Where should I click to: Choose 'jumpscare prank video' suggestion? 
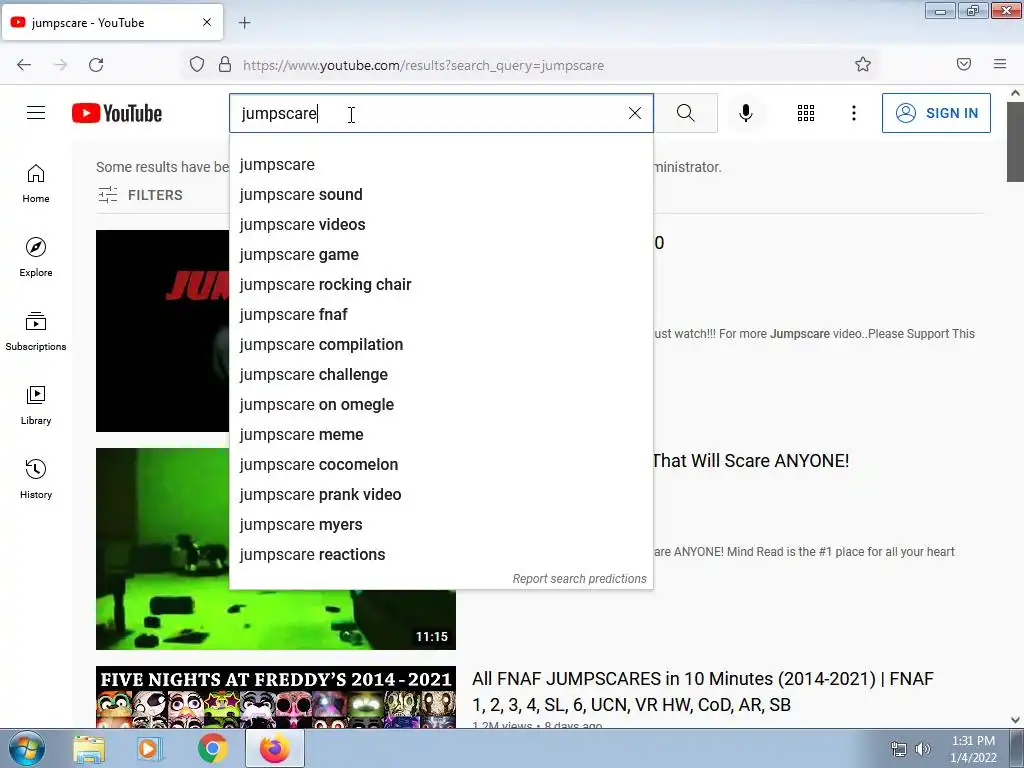pos(441,495)
